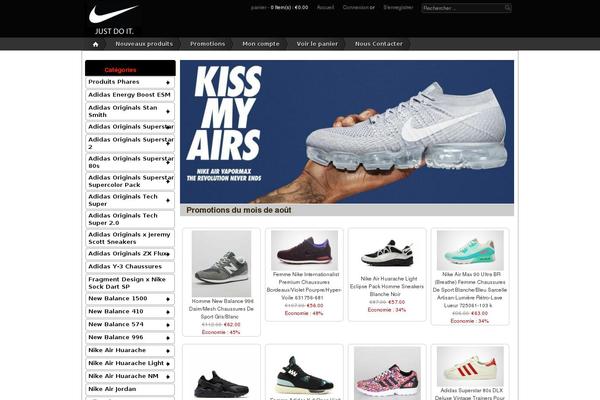Expand Nike Air Huarache arrow
Image resolution: width=600 pixels, height=400 pixels.
[x=168, y=351]
